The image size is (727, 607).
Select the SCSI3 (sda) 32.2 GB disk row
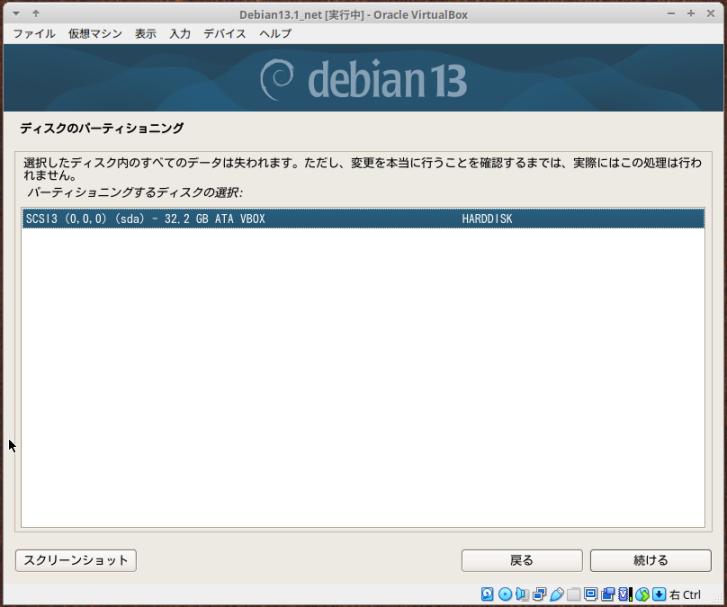pos(363,218)
